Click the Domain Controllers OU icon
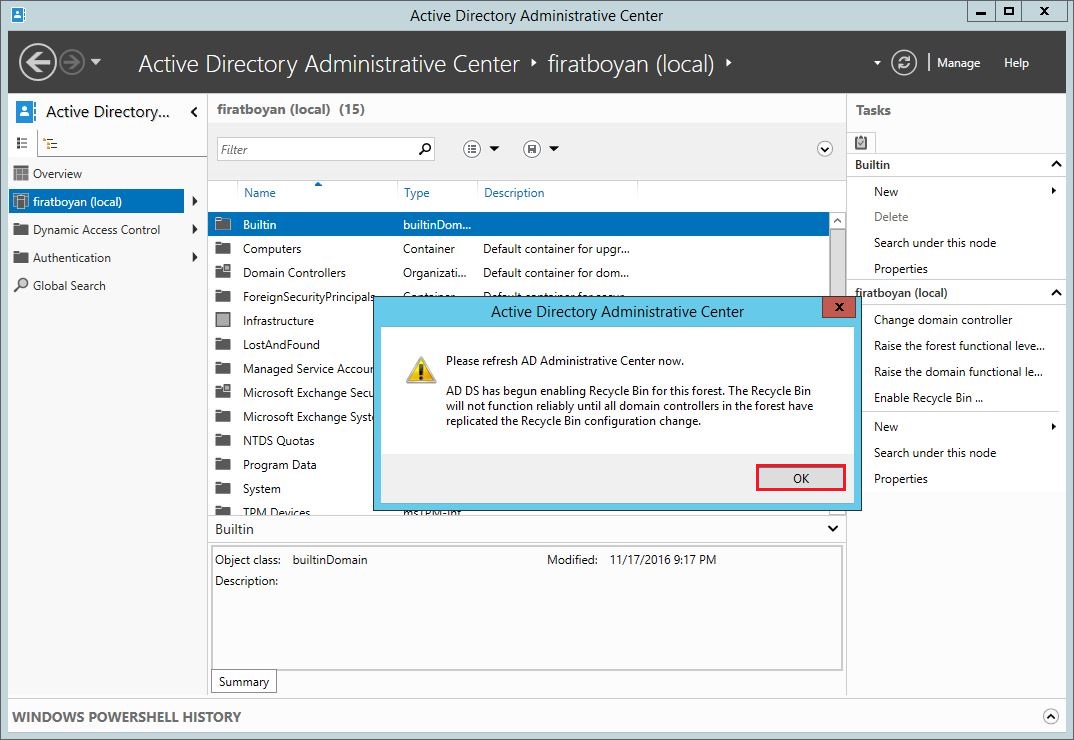Screen dimensions: 1074x740 [223, 271]
